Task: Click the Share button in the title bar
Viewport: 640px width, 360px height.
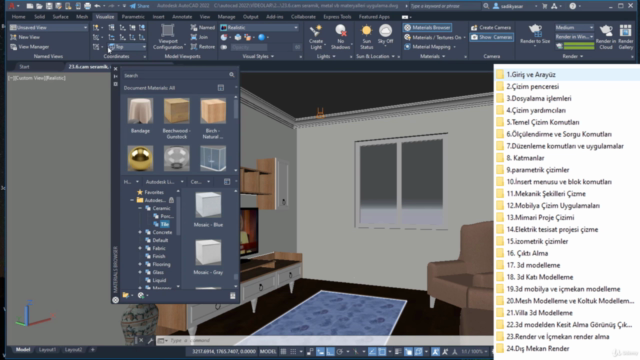Action: [140, 6]
